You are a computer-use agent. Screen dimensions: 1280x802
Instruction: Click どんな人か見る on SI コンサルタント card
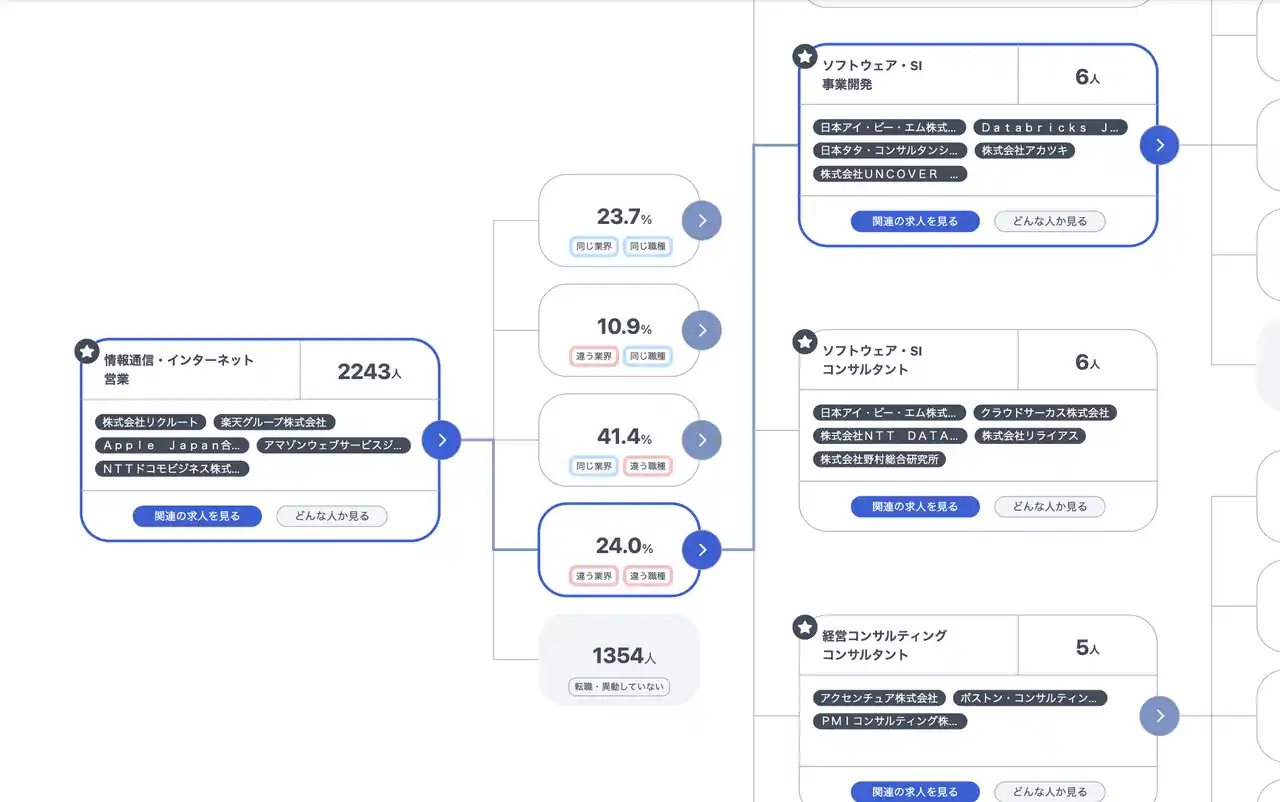pyautogui.click(x=1049, y=507)
